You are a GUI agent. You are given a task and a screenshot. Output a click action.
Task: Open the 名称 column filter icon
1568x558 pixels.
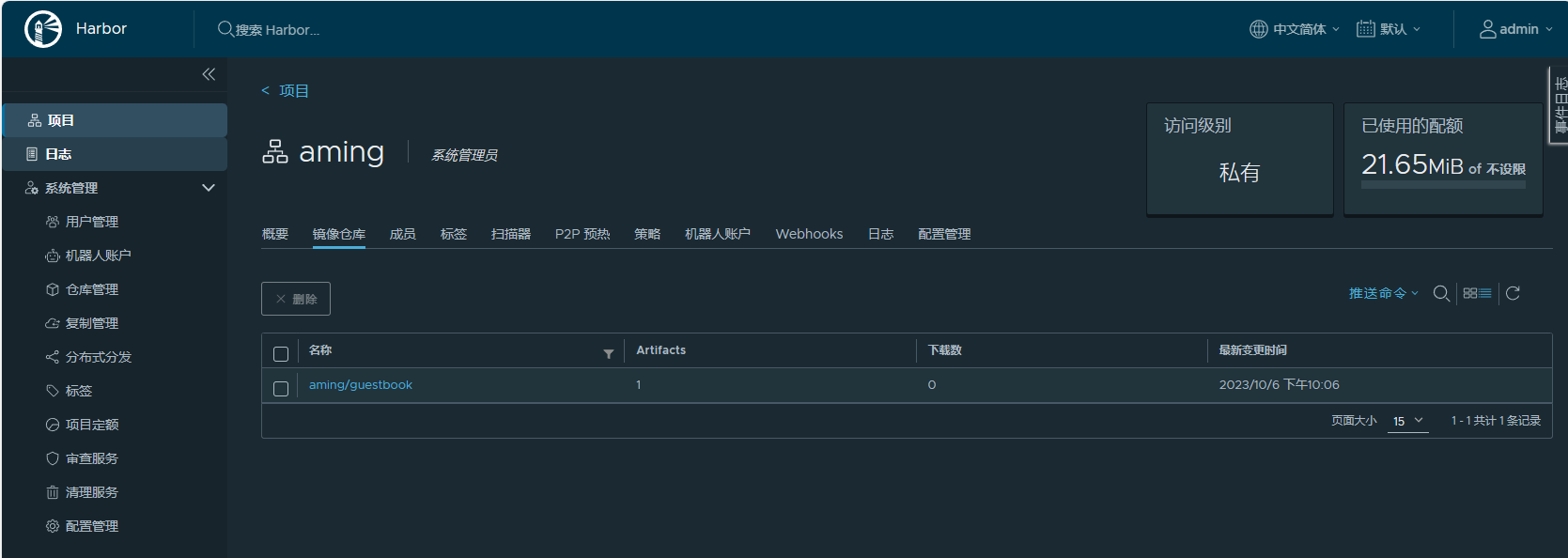point(609,354)
